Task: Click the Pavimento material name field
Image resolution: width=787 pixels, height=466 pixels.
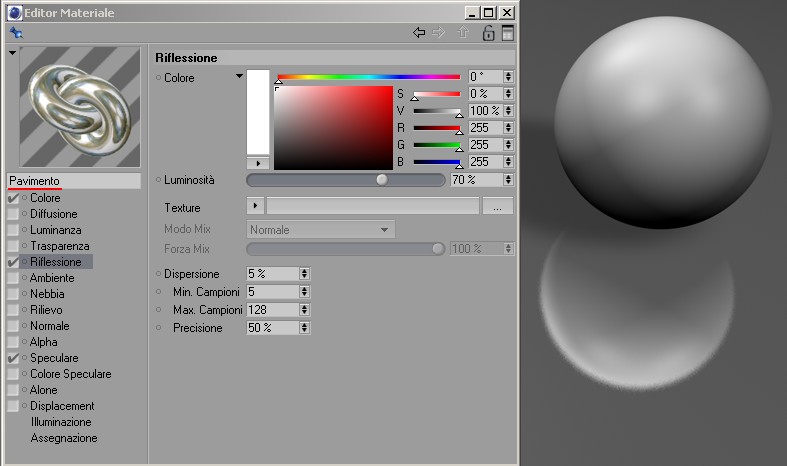Action: pyautogui.click(x=74, y=181)
